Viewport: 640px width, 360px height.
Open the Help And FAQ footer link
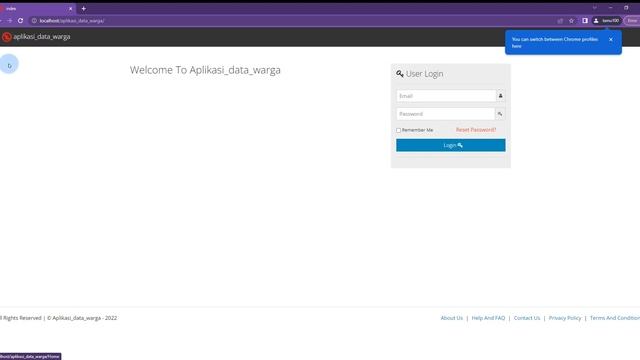(x=488, y=318)
